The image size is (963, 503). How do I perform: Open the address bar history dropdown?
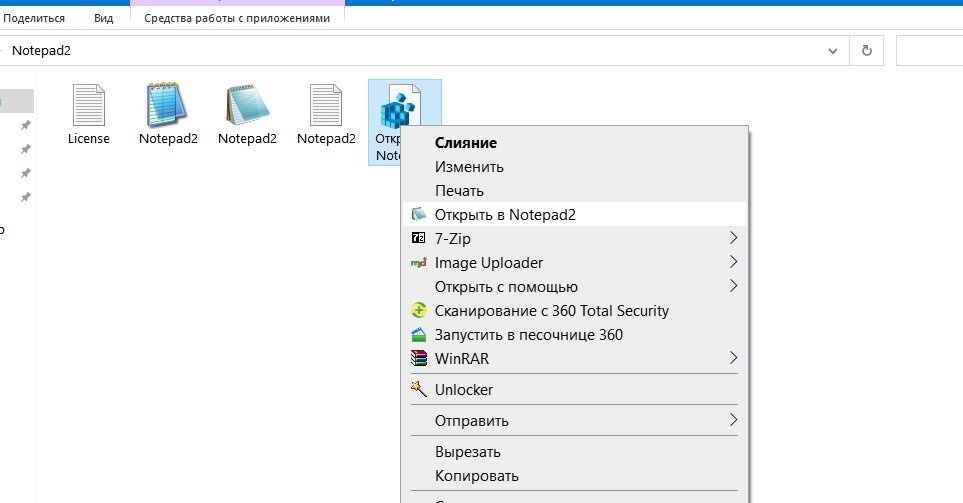click(x=834, y=50)
